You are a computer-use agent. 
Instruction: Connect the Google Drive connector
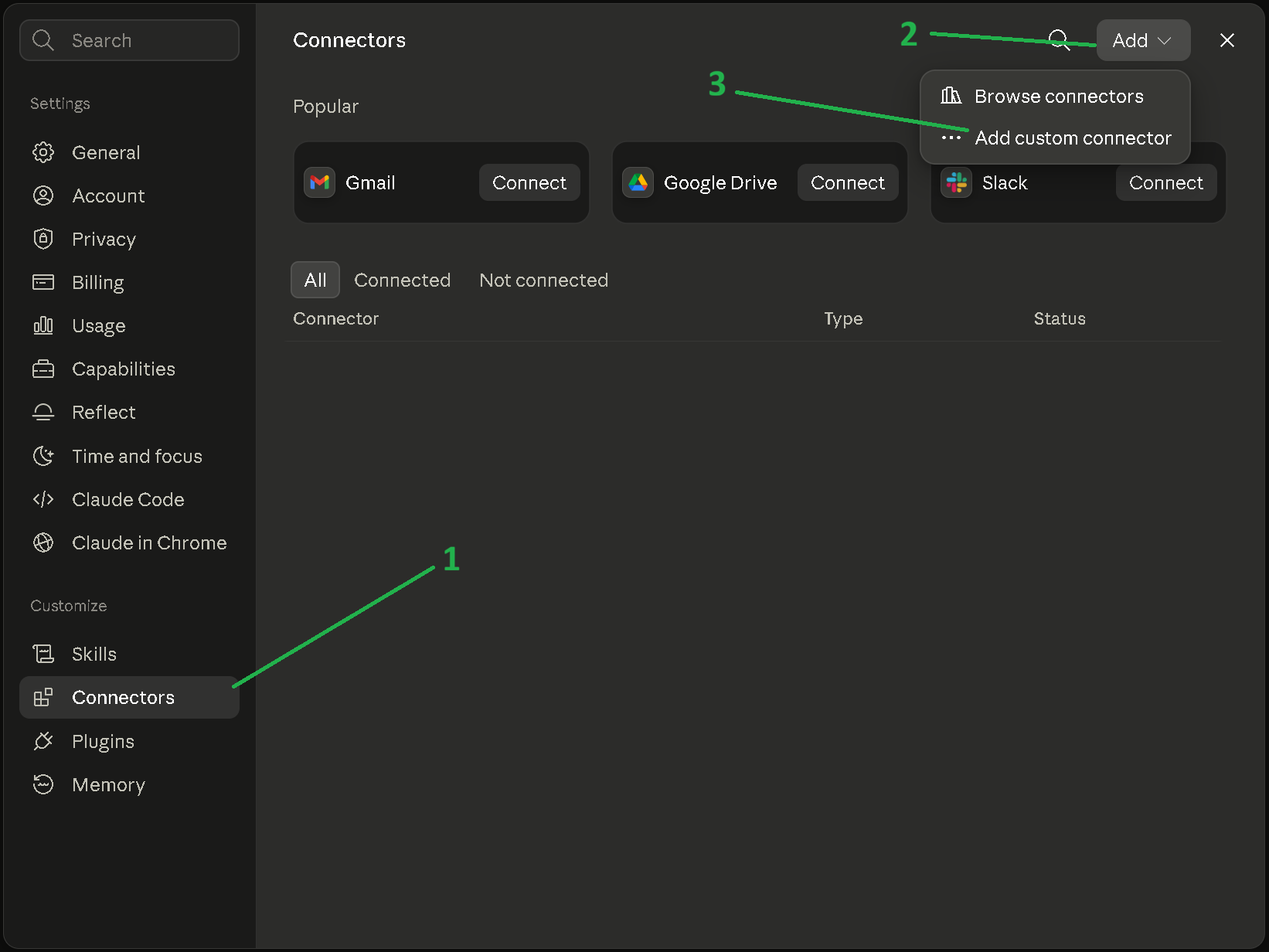(x=848, y=182)
